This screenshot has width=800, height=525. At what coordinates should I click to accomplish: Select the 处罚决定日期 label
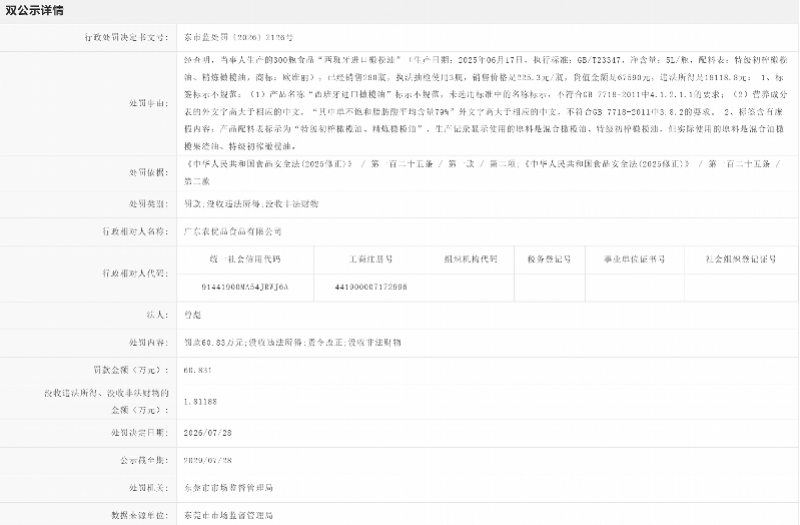click(x=140, y=433)
